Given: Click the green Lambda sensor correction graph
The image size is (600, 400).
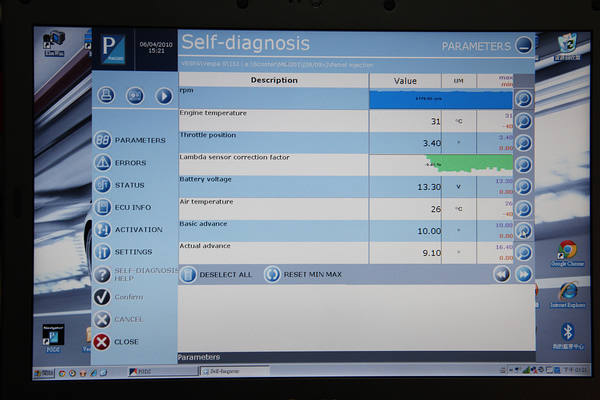Looking at the screenshot, I should pyautogui.click(x=441, y=164).
